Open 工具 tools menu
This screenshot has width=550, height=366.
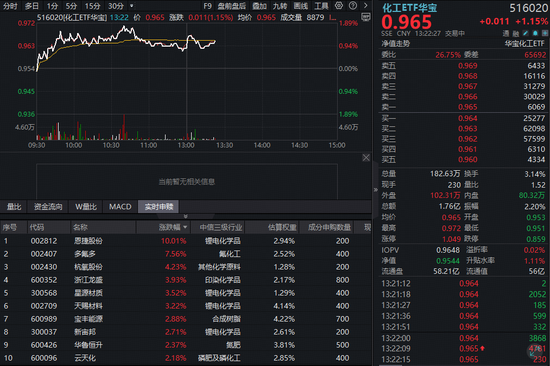[321, 6]
